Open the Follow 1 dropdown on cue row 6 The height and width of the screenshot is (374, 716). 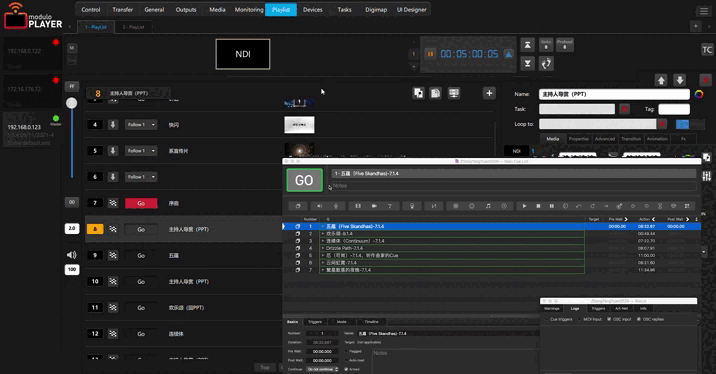pos(141,177)
